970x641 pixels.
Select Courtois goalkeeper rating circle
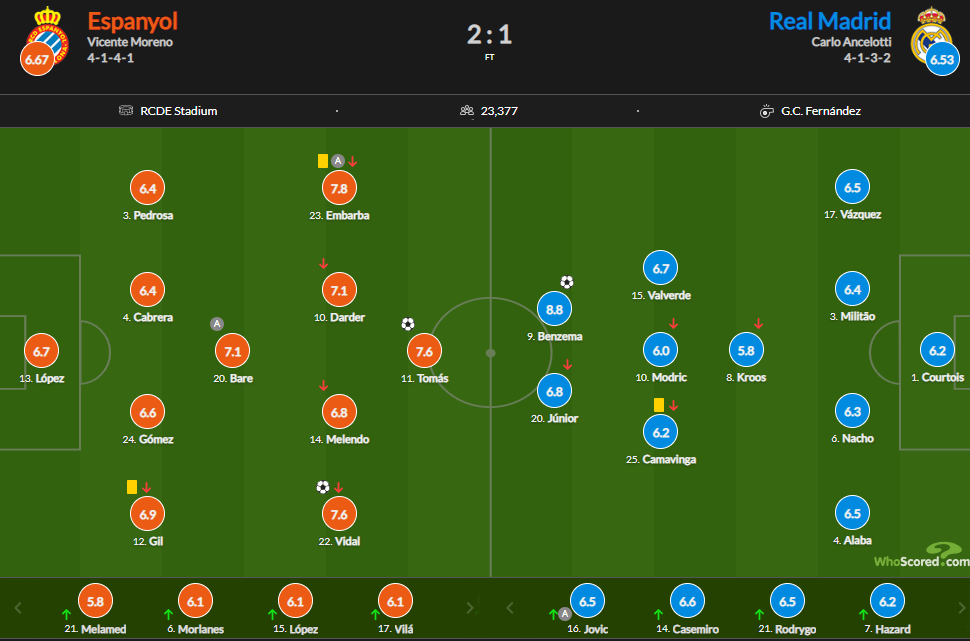coord(937,350)
